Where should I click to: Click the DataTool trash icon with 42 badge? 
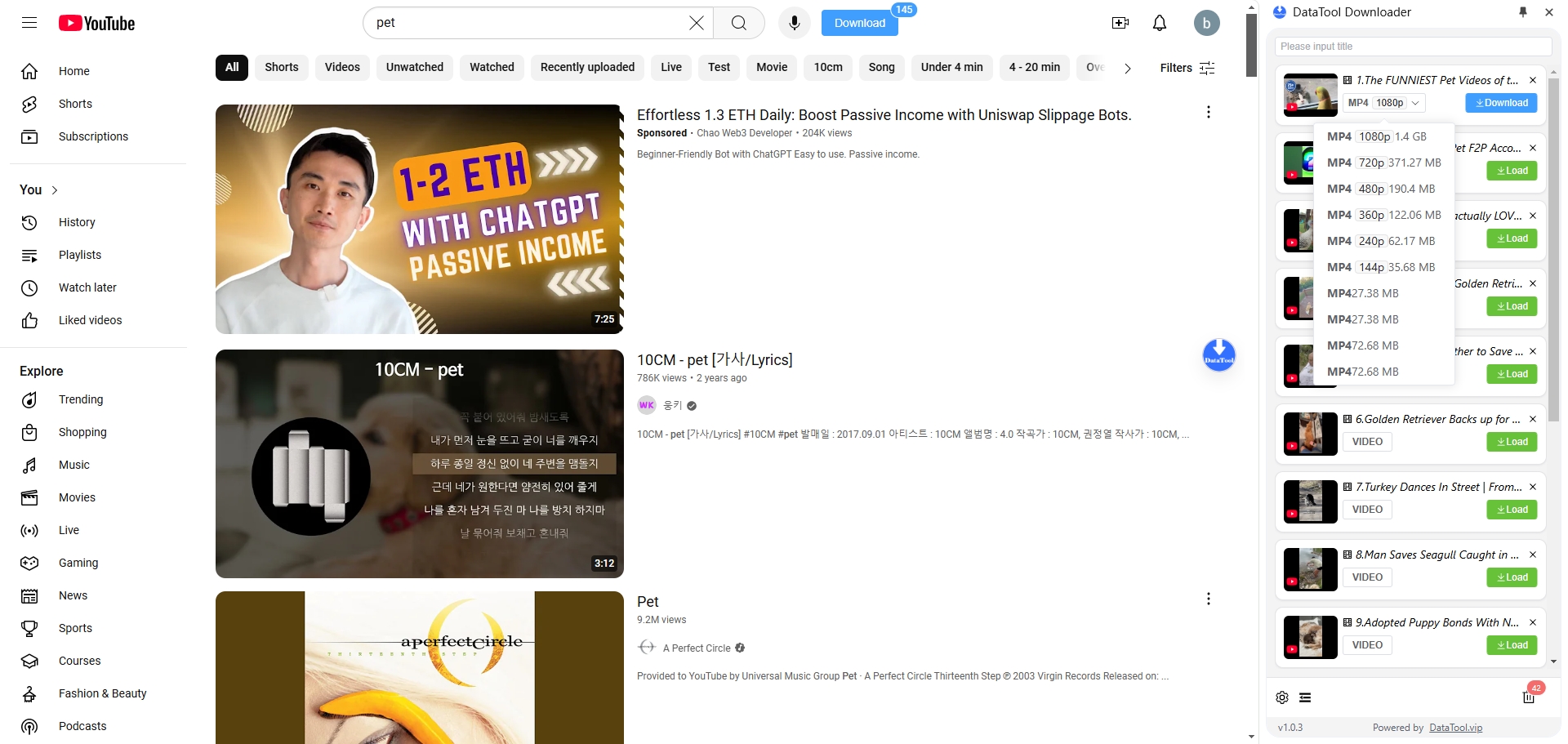pos(1530,696)
